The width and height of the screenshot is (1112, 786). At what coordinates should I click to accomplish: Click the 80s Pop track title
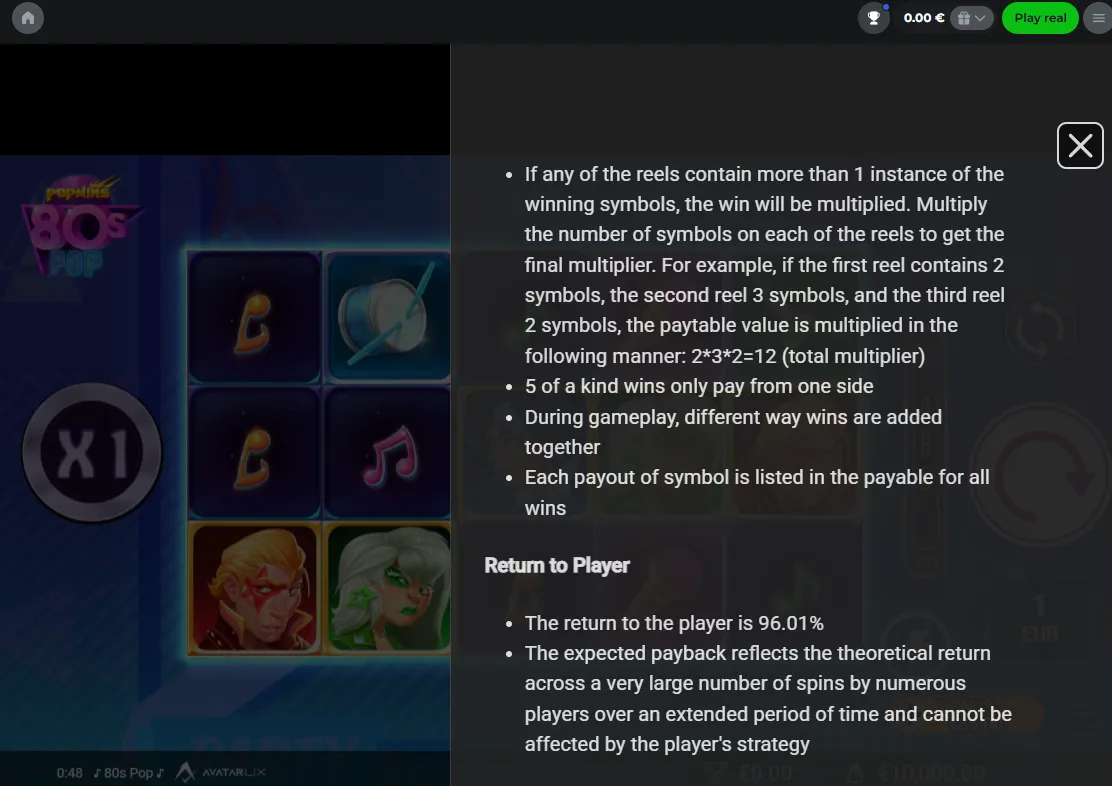pyautogui.click(x=128, y=773)
